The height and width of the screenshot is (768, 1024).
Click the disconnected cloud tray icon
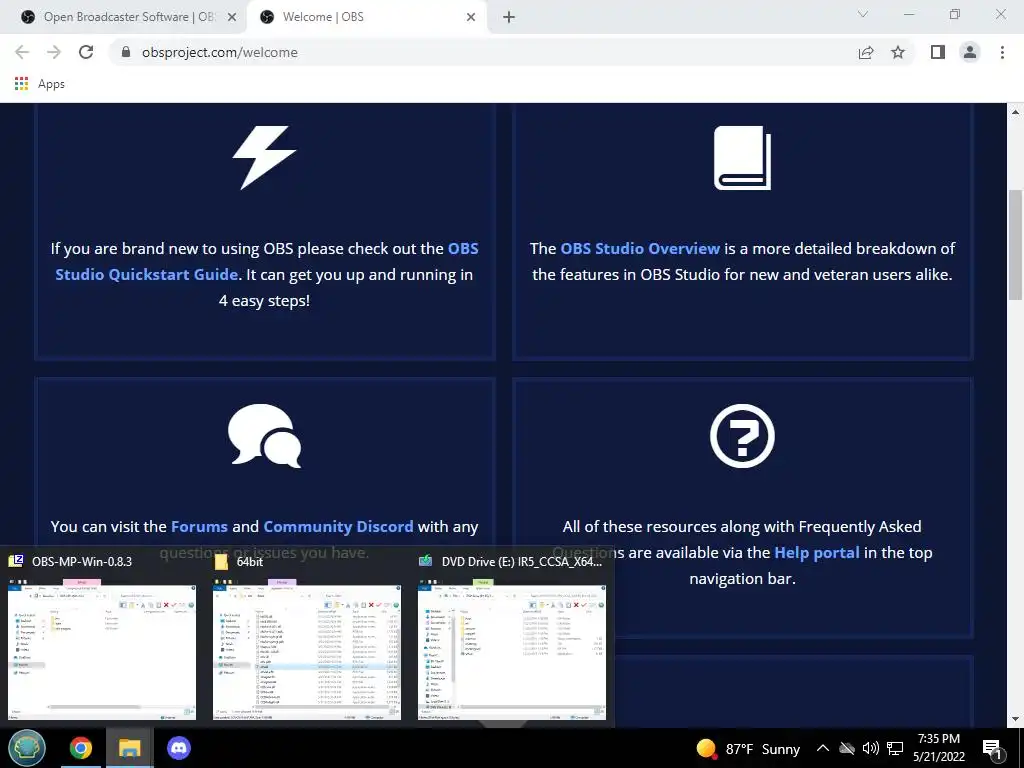[847, 748]
